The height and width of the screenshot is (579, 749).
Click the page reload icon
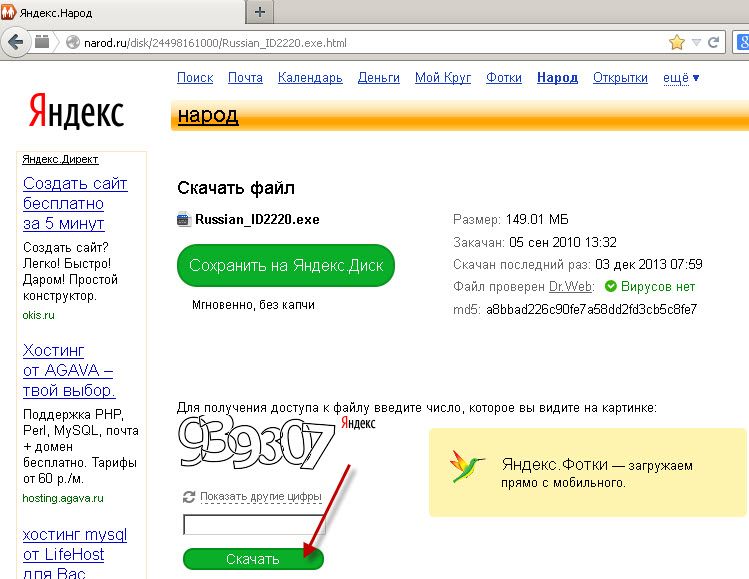coord(715,42)
